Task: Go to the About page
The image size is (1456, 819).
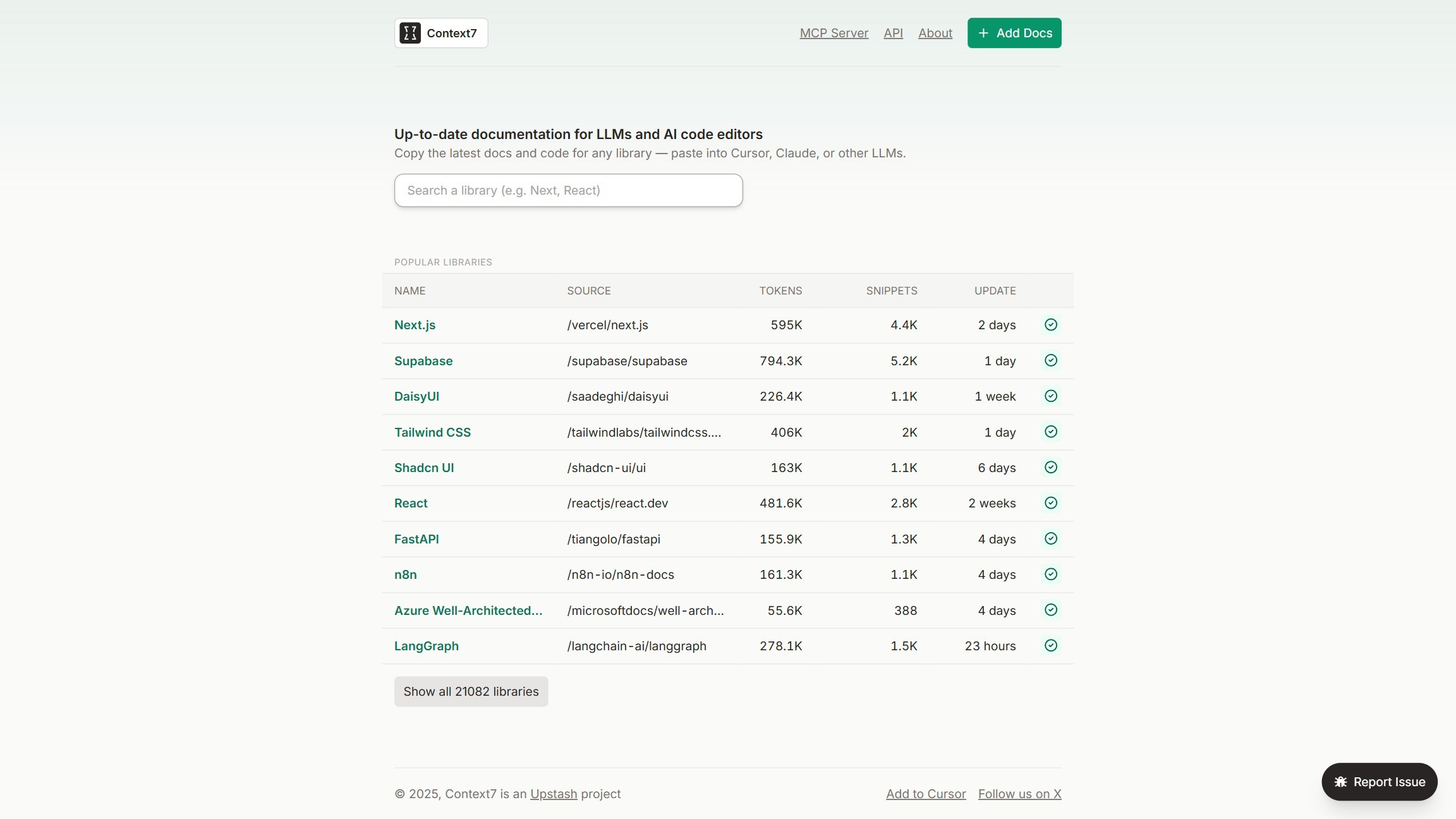Action: tap(935, 33)
